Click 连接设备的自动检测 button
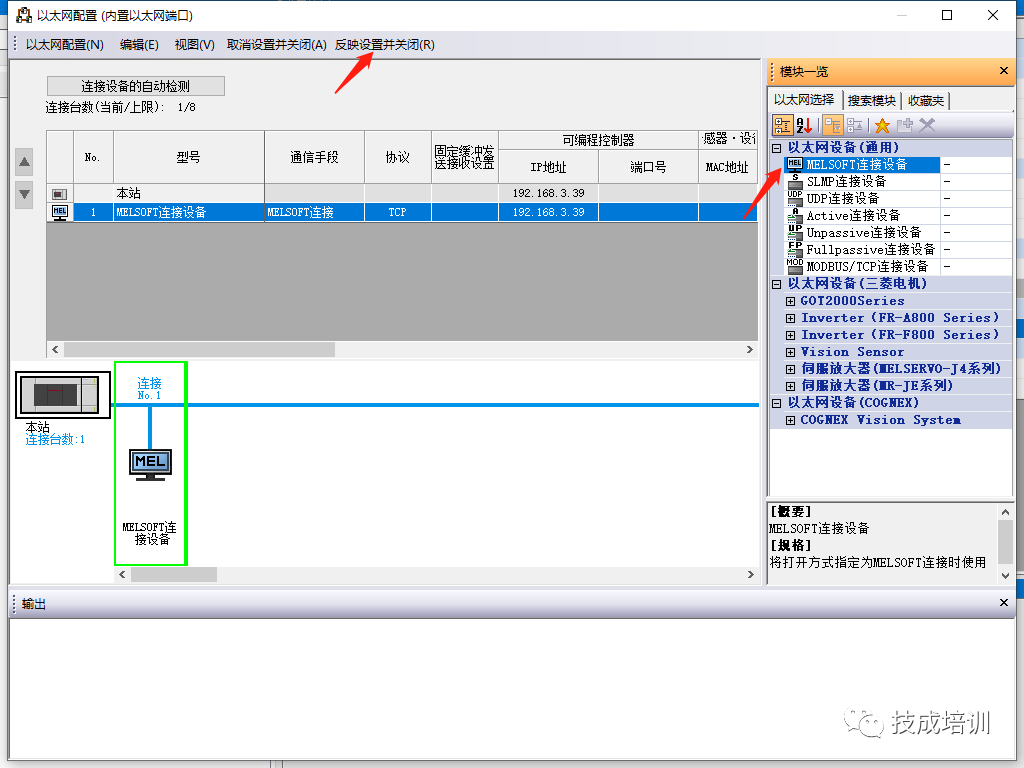 click(x=136, y=86)
